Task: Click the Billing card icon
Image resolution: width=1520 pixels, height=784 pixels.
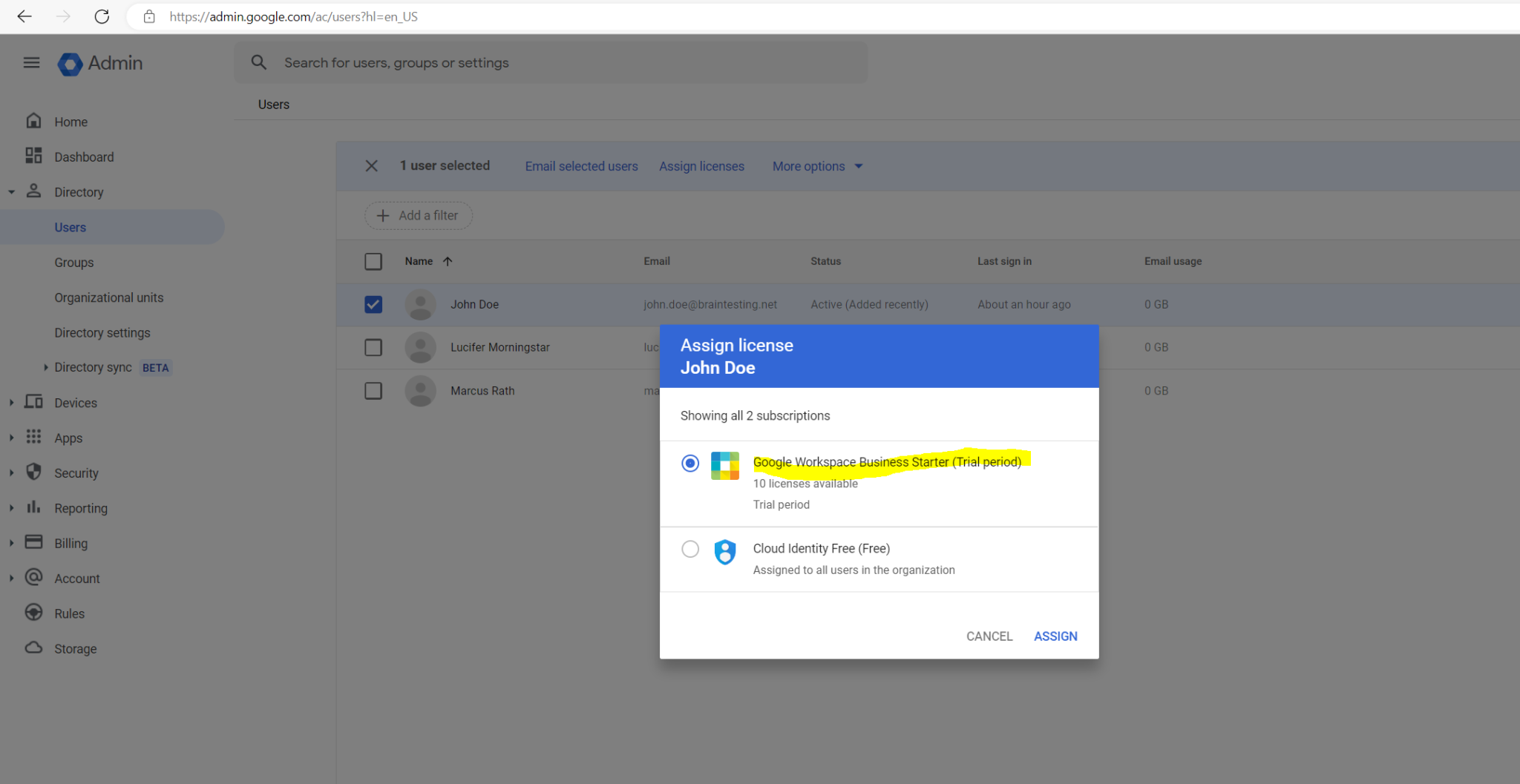Action: coord(33,542)
